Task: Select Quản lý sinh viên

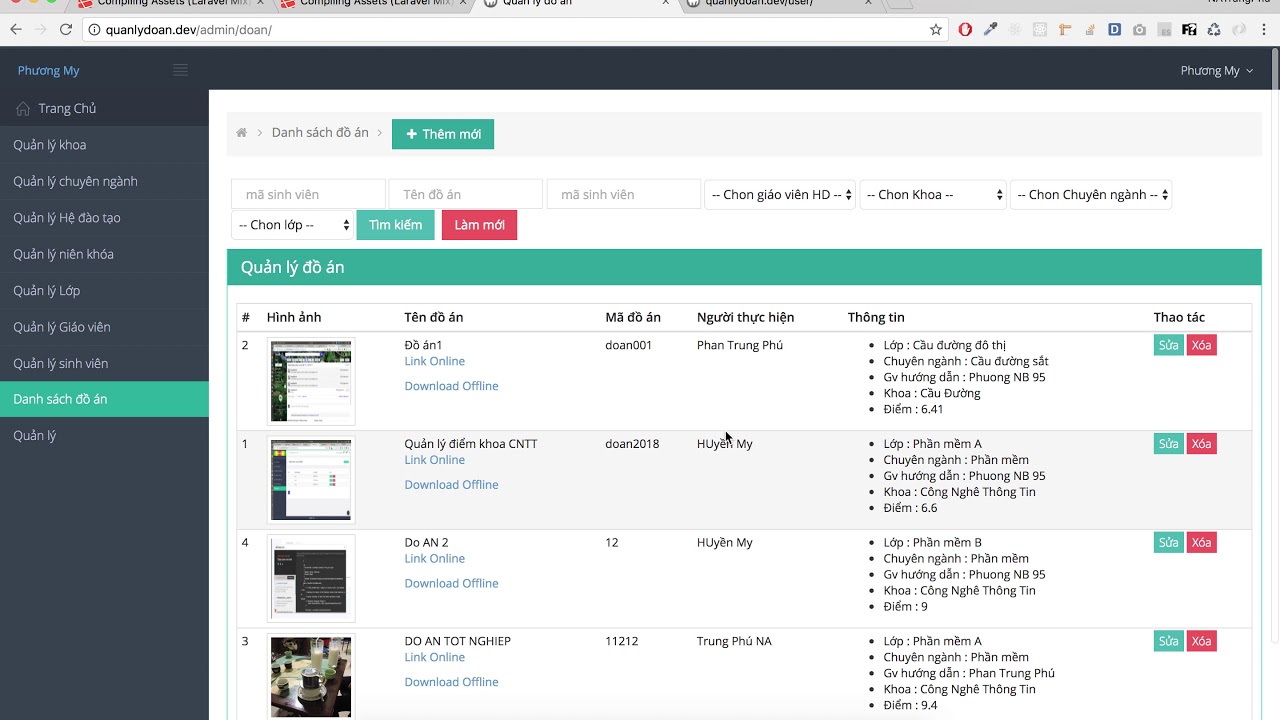Action: pos(104,363)
